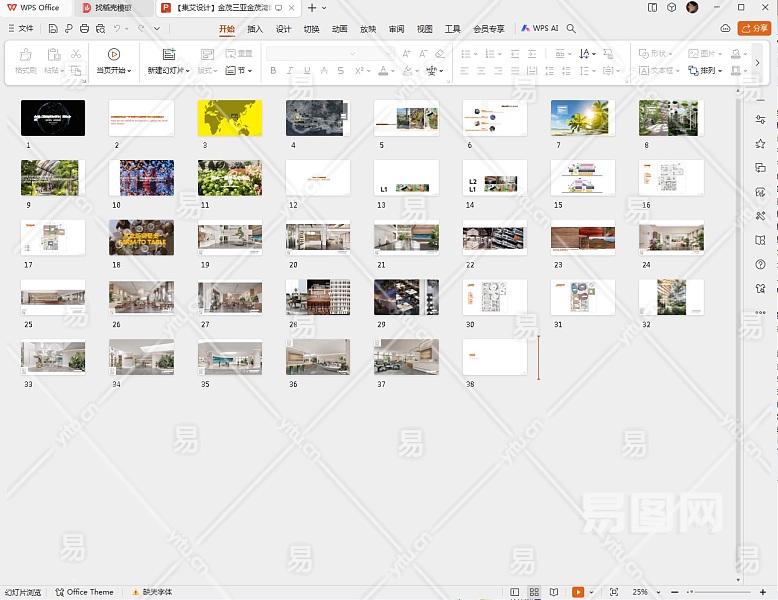The width and height of the screenshot is (778, 600).
Task: Click the orange 分享 share button
Action: tap(754, 29)
